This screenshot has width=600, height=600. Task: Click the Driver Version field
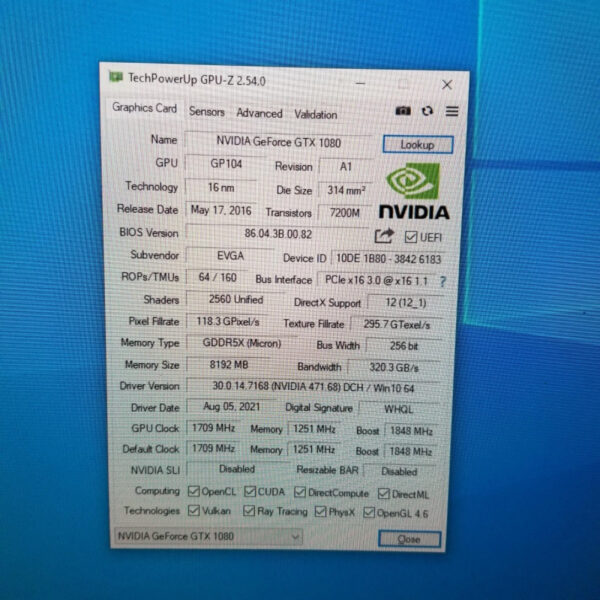pos(313,387)
